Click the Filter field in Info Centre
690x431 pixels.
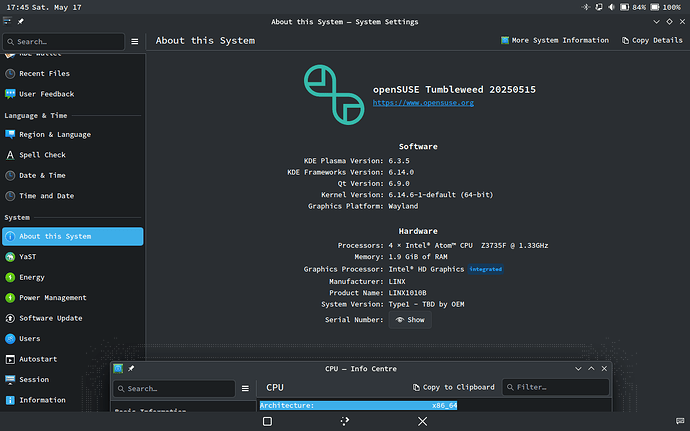[556, 387]
